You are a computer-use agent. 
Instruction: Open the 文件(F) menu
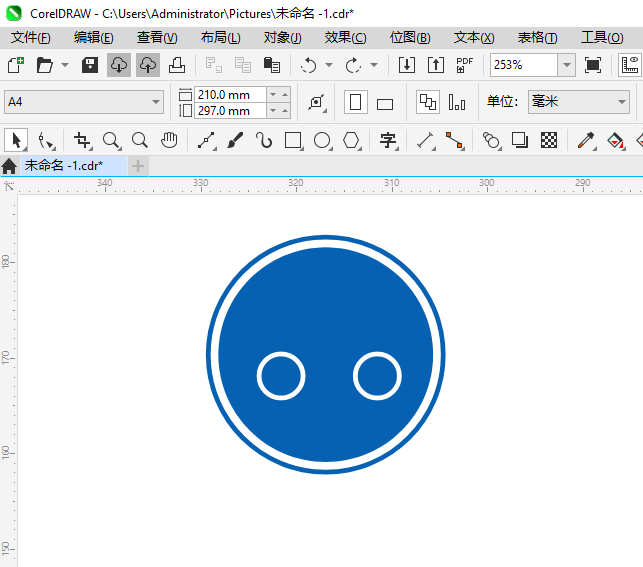click(31, 38)
